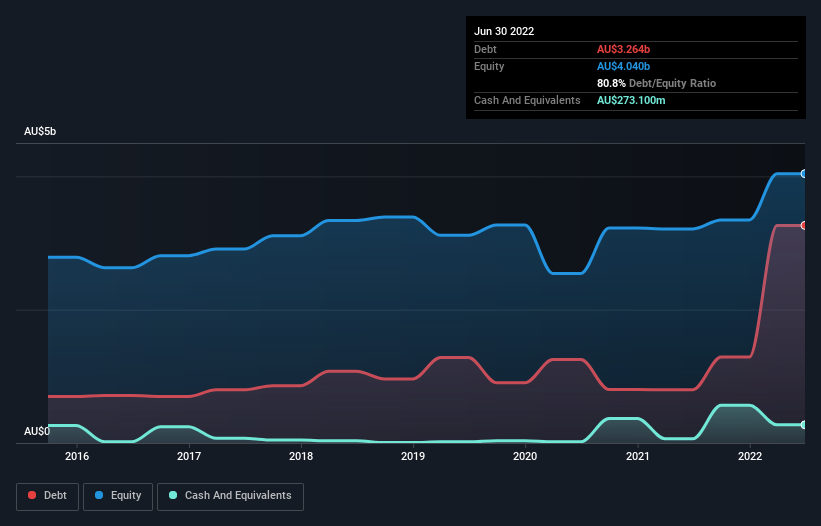Click the 80.8% Debt/Equity Ratio text

[656, 83]
